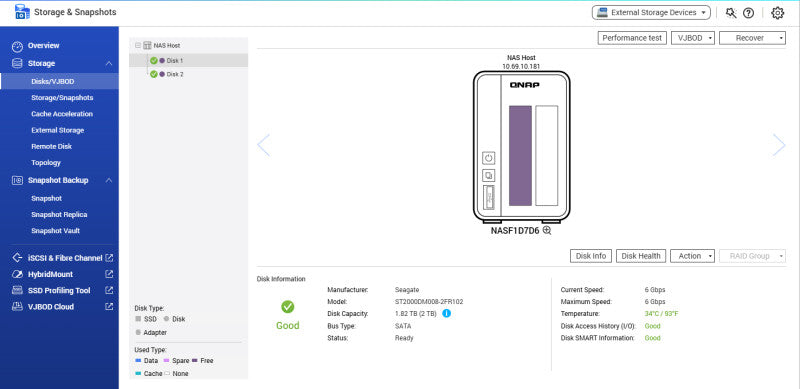Go to next device with right arrow
The image size is (800, 389).
pos(779,145)
